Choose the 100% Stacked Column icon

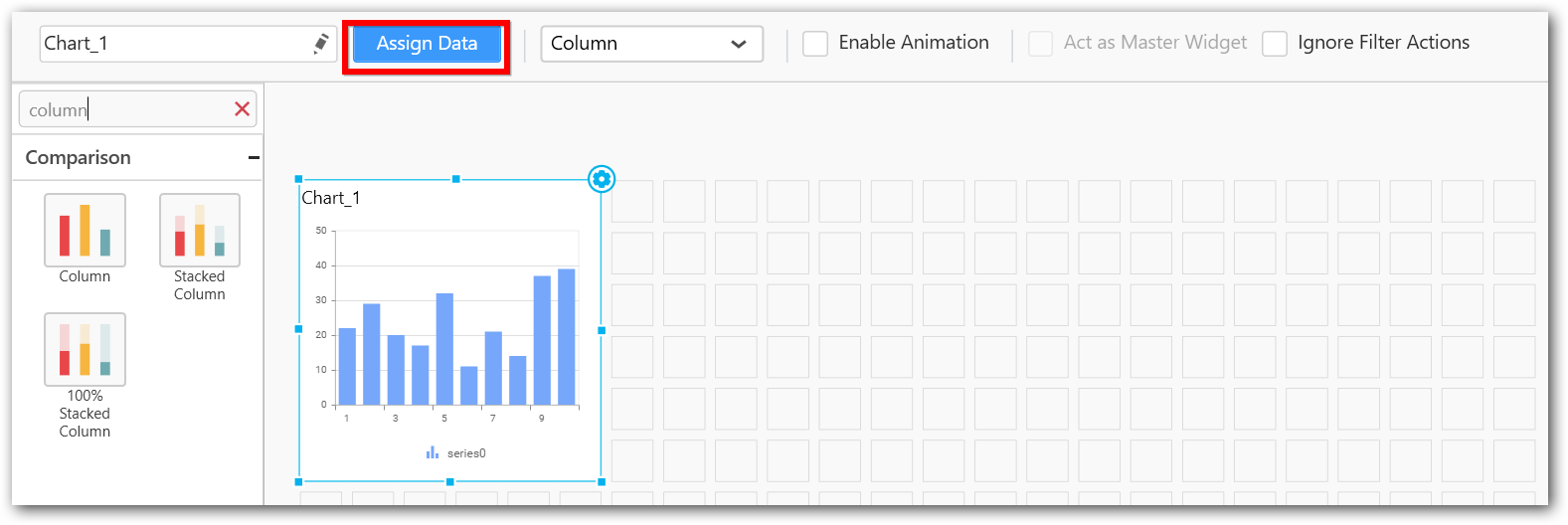click(x=85, y=350)
